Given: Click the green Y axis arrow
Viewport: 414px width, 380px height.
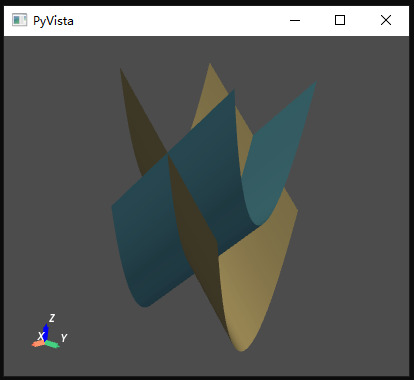Looking at the screenshot, I should tap(52, 344).
